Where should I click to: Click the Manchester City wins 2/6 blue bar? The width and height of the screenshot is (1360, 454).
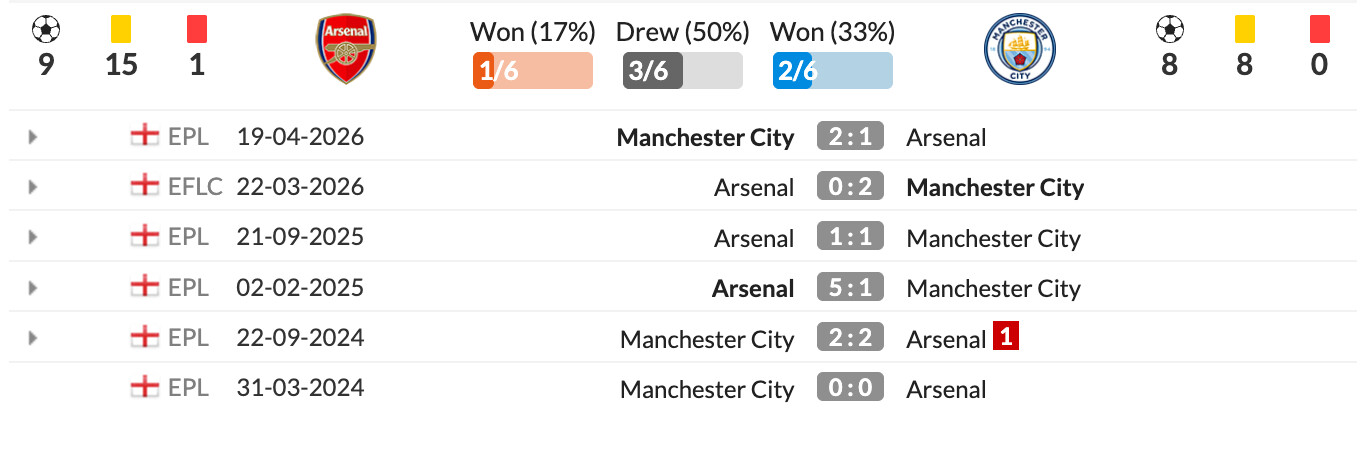point(833,71)
